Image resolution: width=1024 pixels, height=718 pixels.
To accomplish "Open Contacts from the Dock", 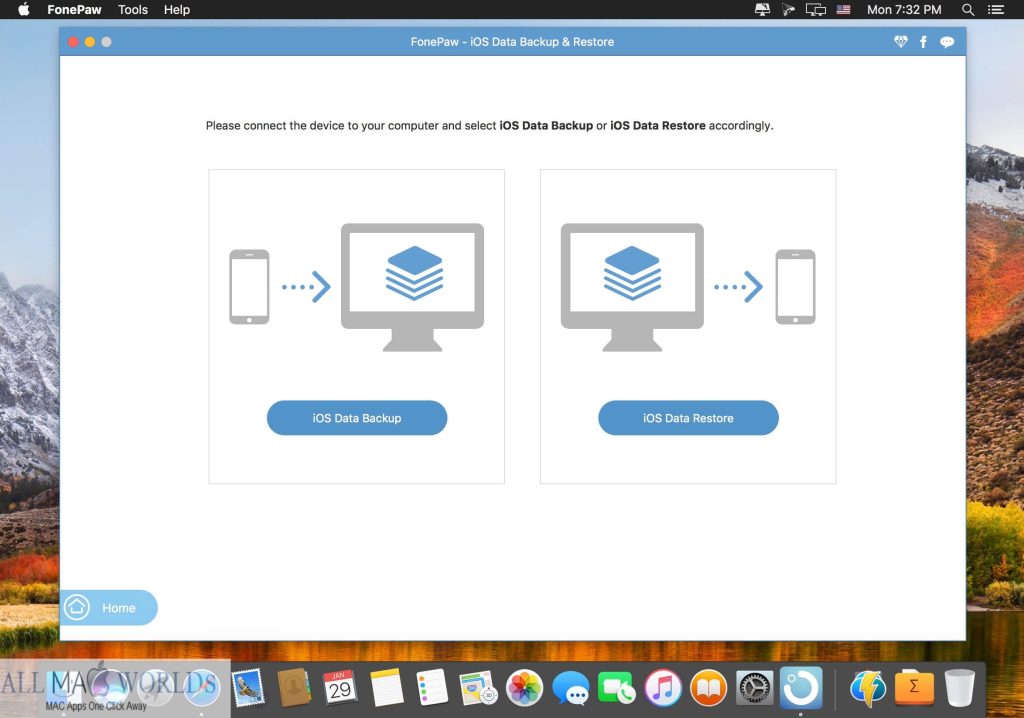I will [x=294, y=688].
